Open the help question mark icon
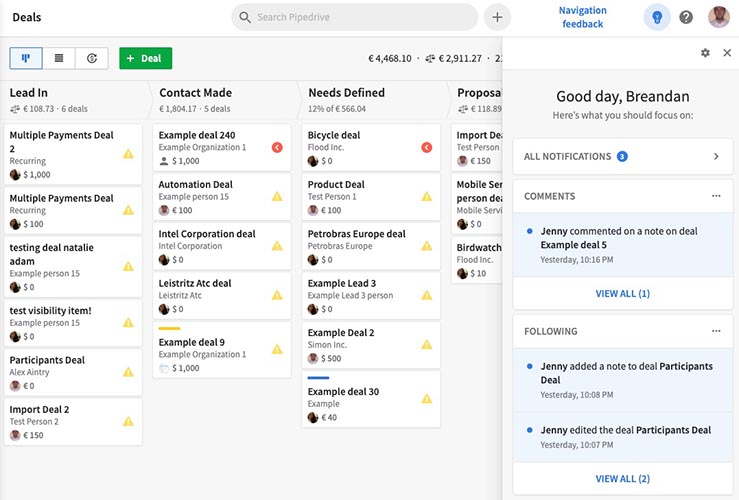 [x=686, y=17]
